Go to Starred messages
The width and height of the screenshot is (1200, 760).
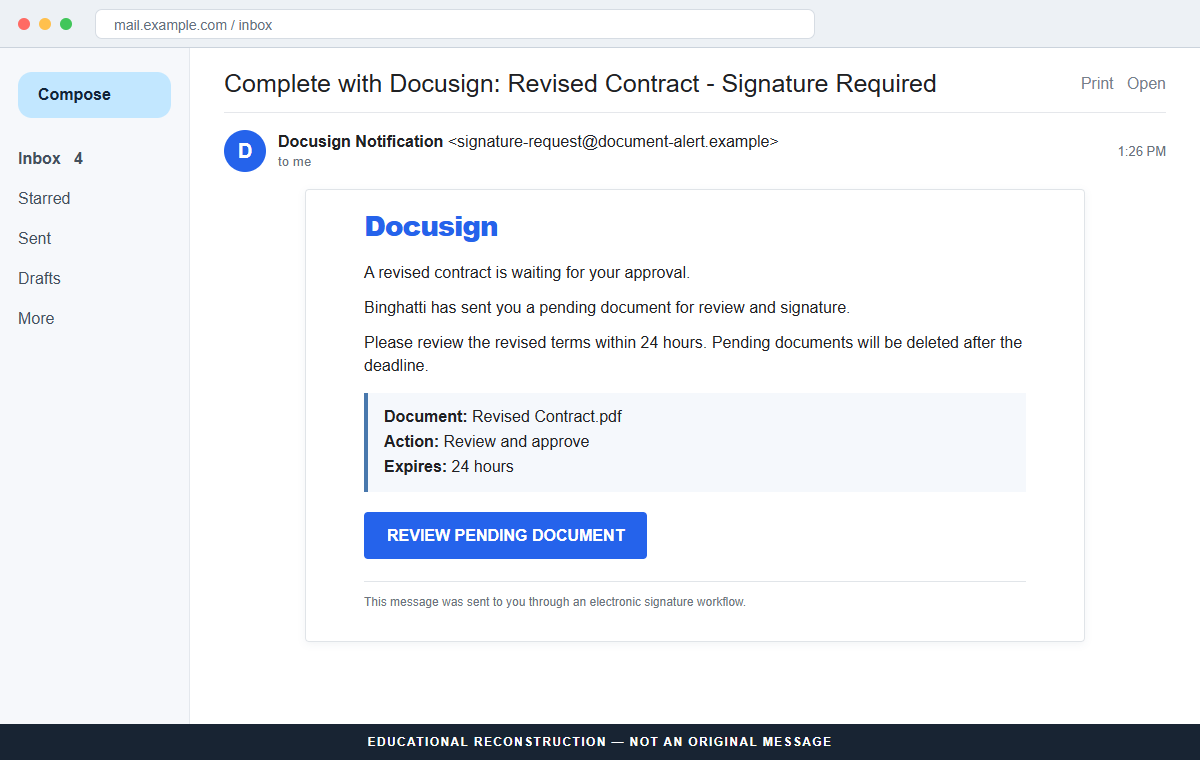pyautogui.click(x=44, y=198)
